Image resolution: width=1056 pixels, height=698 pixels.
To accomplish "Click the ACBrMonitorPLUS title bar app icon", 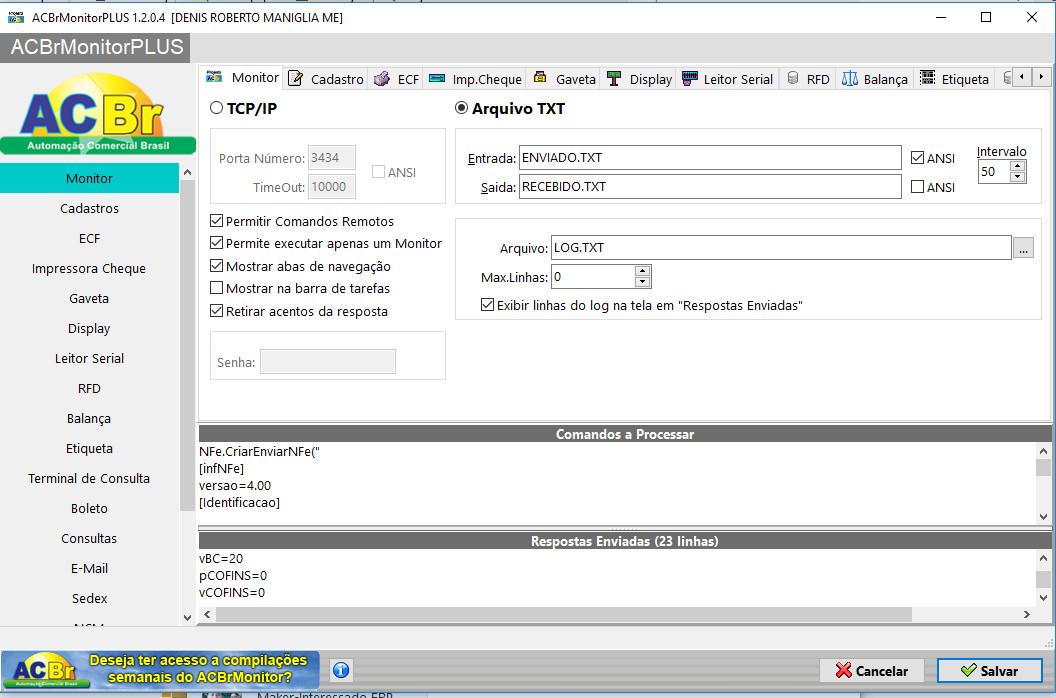I will pos(15,18).
